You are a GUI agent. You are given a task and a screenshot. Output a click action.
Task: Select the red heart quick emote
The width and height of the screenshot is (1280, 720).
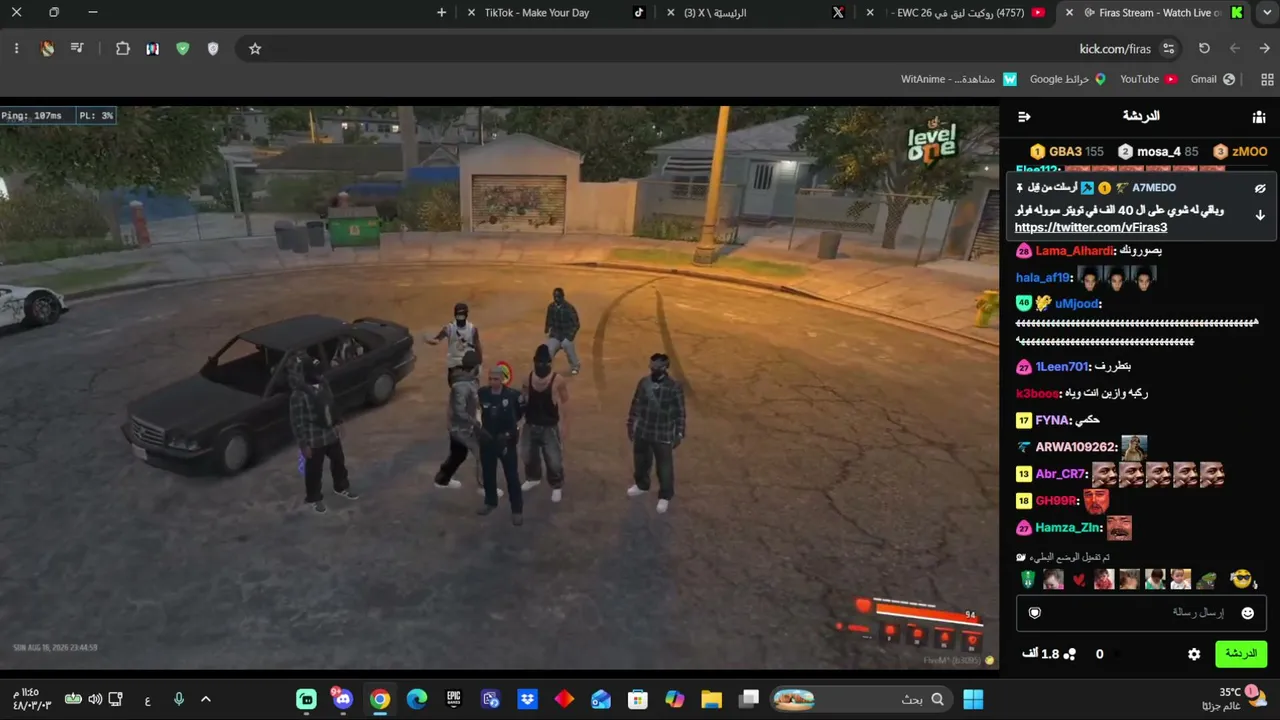[1079, 580]
